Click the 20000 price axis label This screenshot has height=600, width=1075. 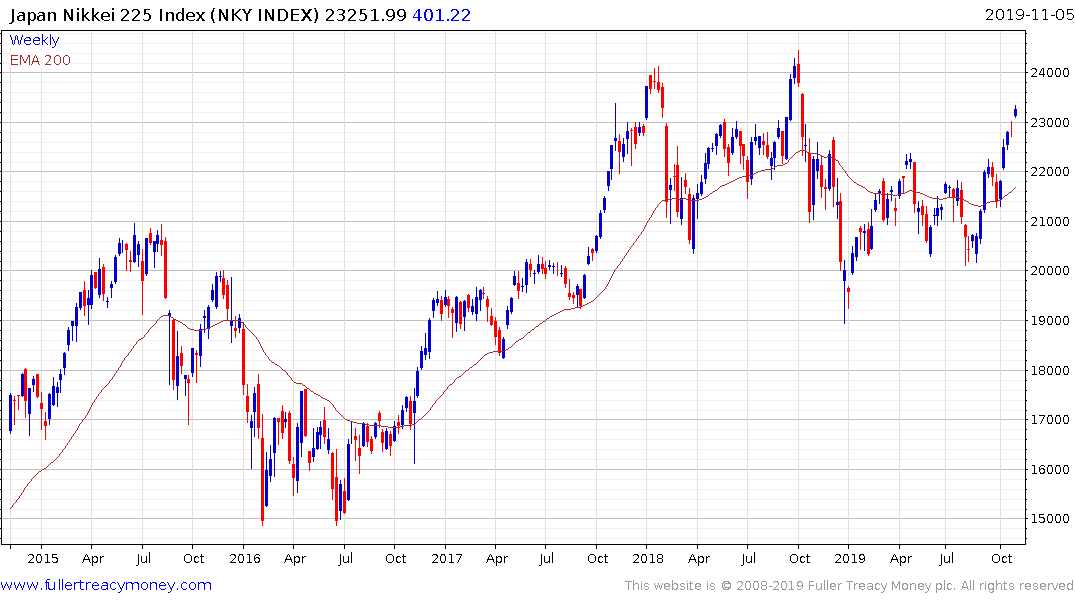(1050, 271)
